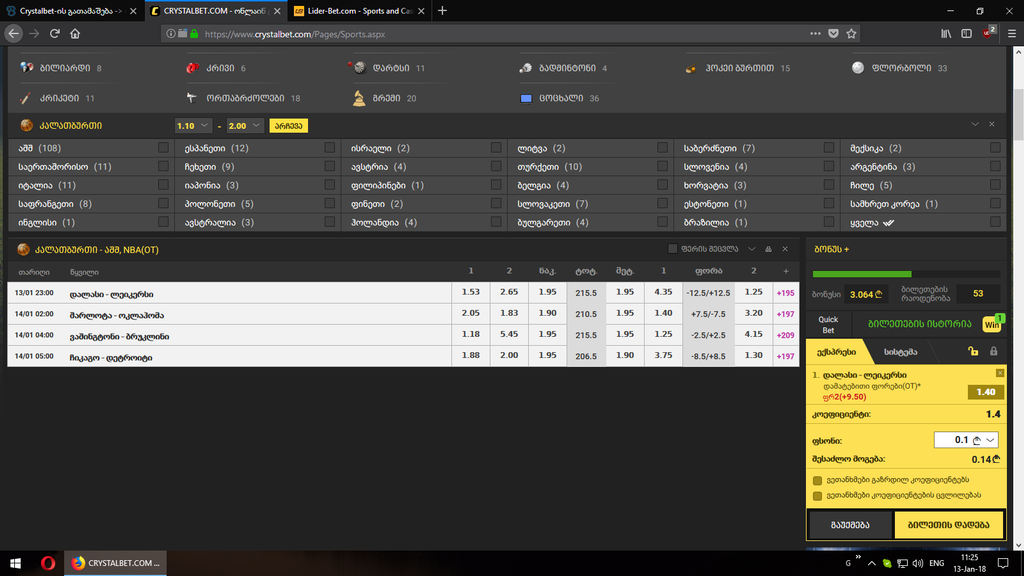The width and height of the screenshot is (1024, 576).
Task: Switch to the Express (ექსპრესი) bet tab
Action: [837, 352]
